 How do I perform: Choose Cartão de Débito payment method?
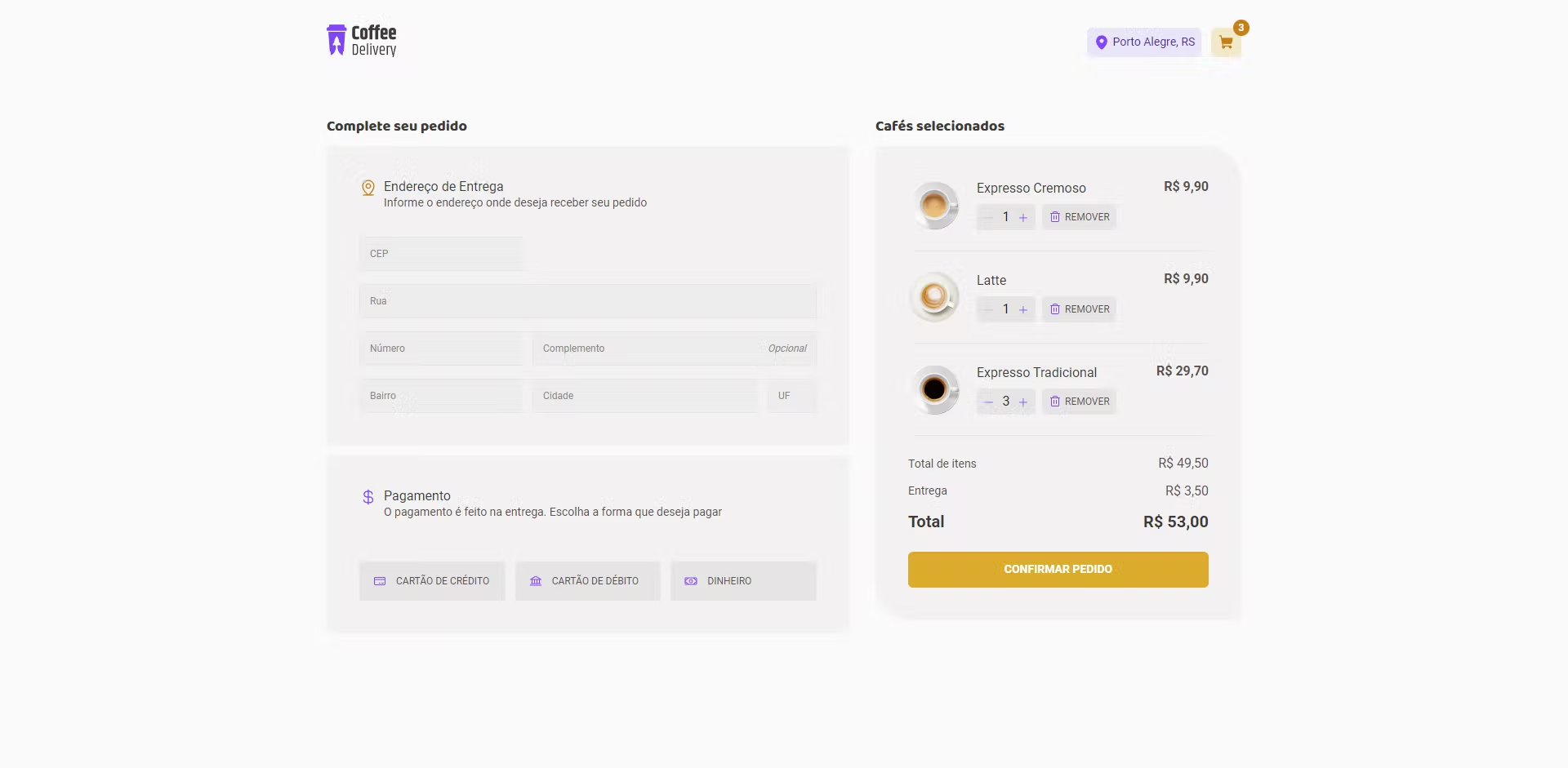point(587,581)
